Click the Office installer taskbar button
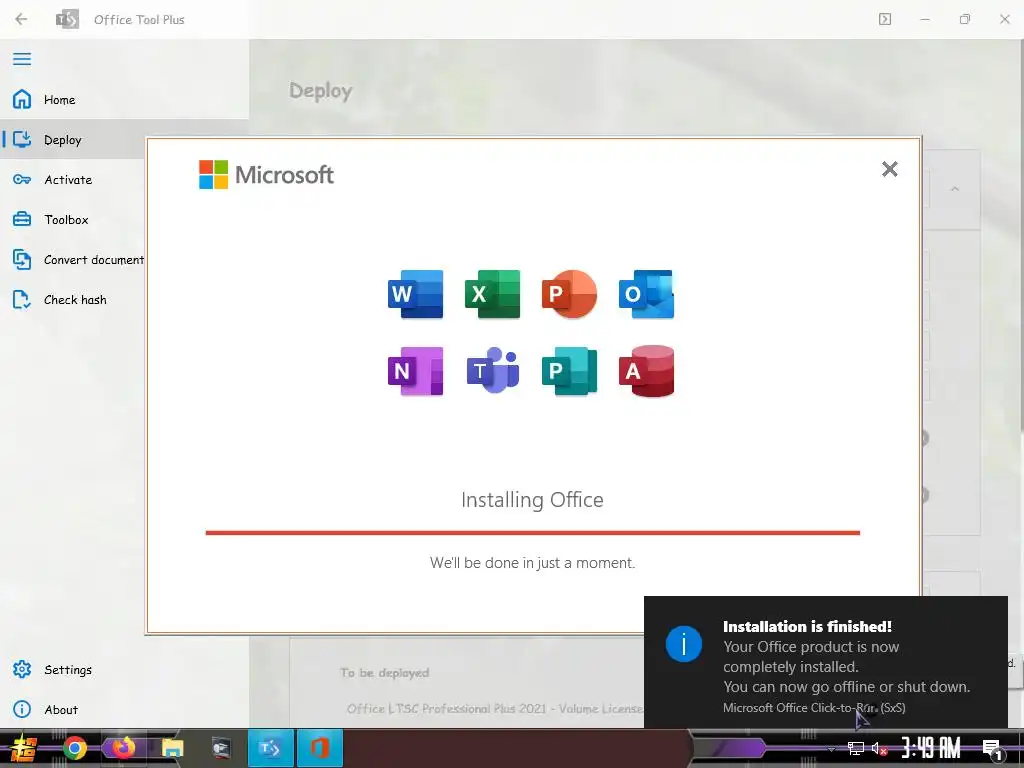Image resolution: width=1024 pixels, height=768 pixels. coord(319,748)
